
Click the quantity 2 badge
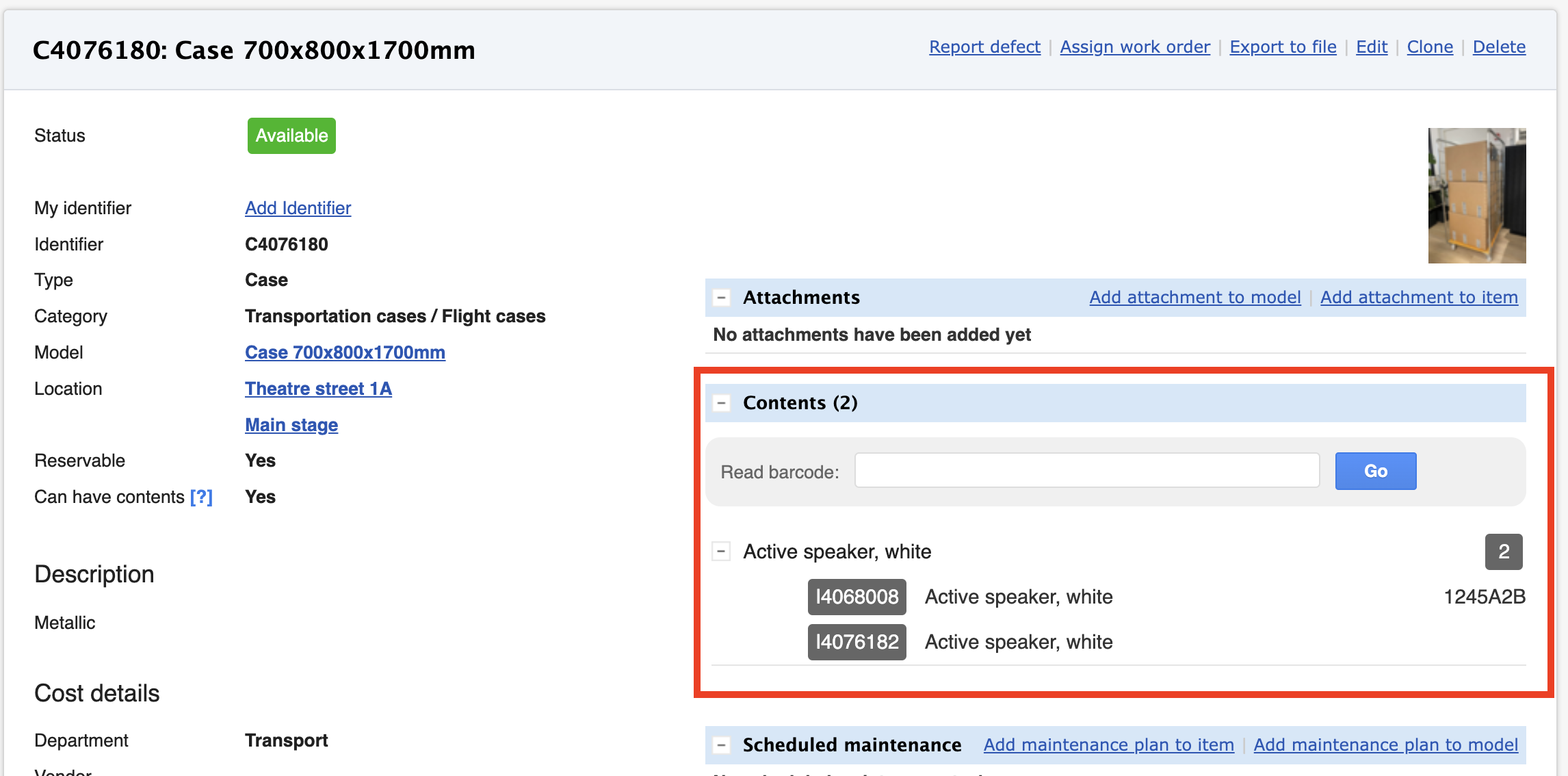(x=1503, y=552)
